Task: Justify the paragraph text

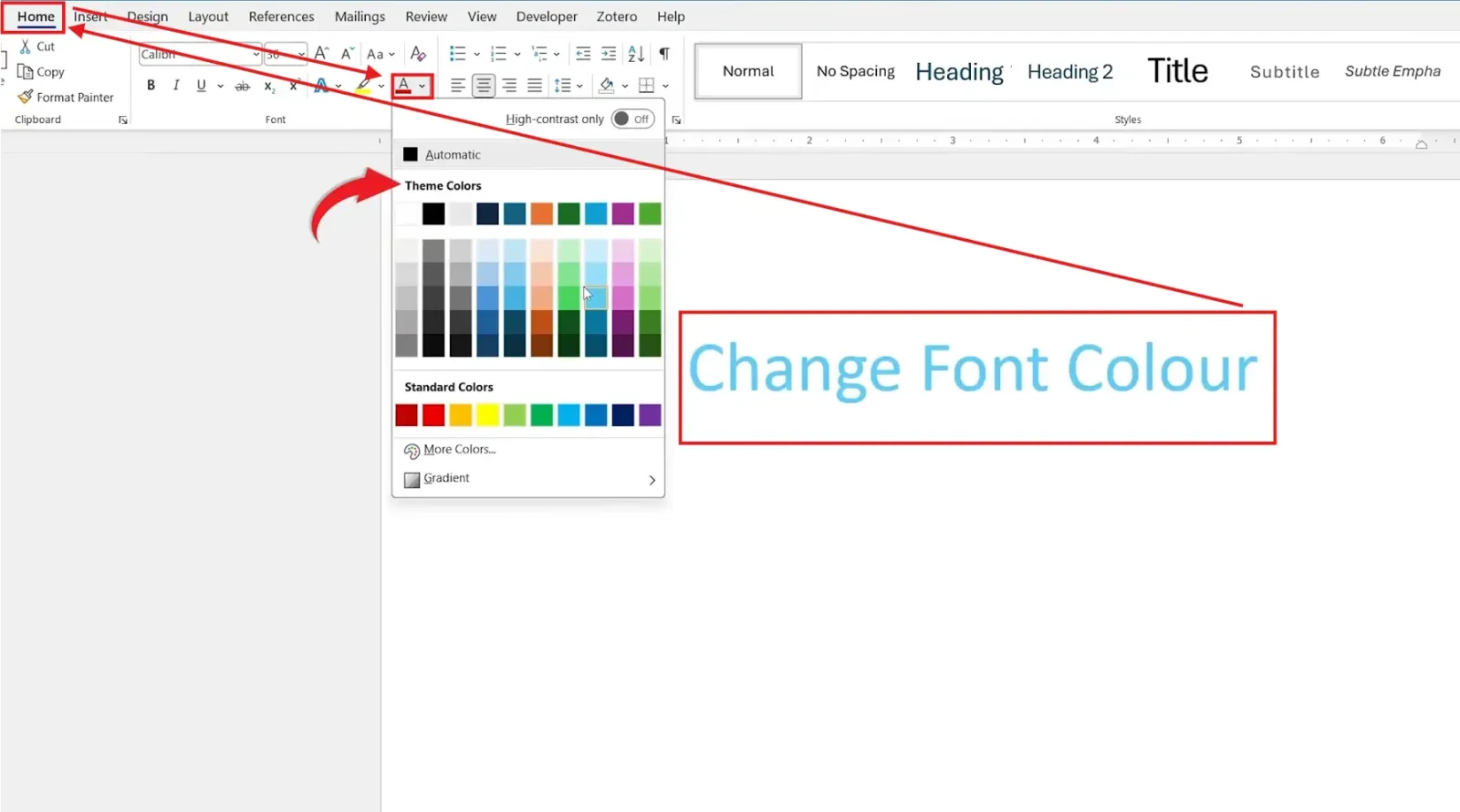Action: (x=535, y=86)
